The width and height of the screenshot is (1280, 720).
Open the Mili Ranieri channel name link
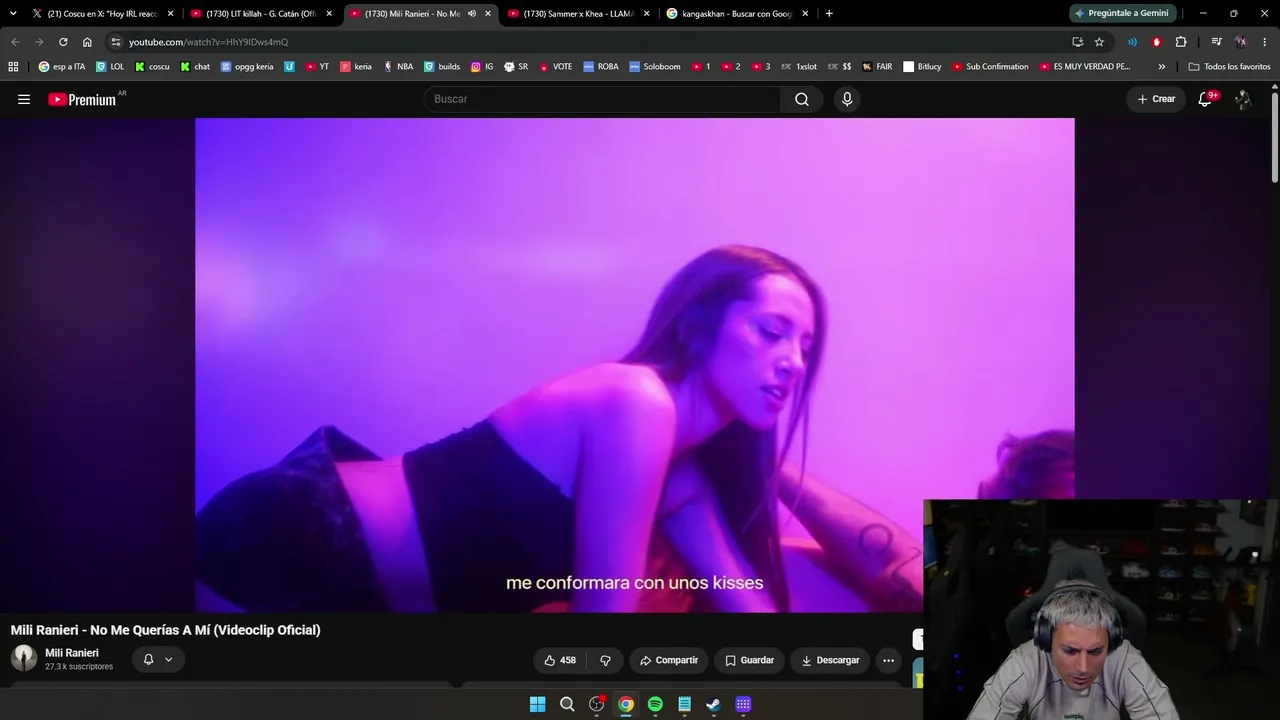pos(72,653)
